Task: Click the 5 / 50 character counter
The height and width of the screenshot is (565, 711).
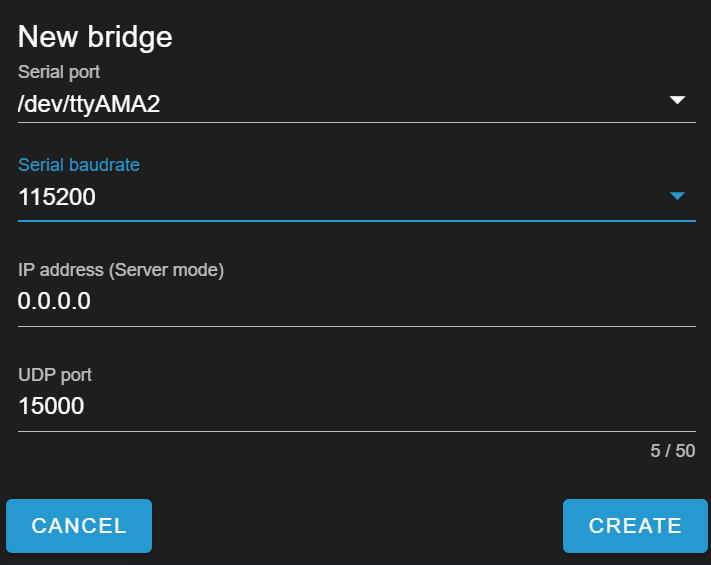Action: coord(672,451)
